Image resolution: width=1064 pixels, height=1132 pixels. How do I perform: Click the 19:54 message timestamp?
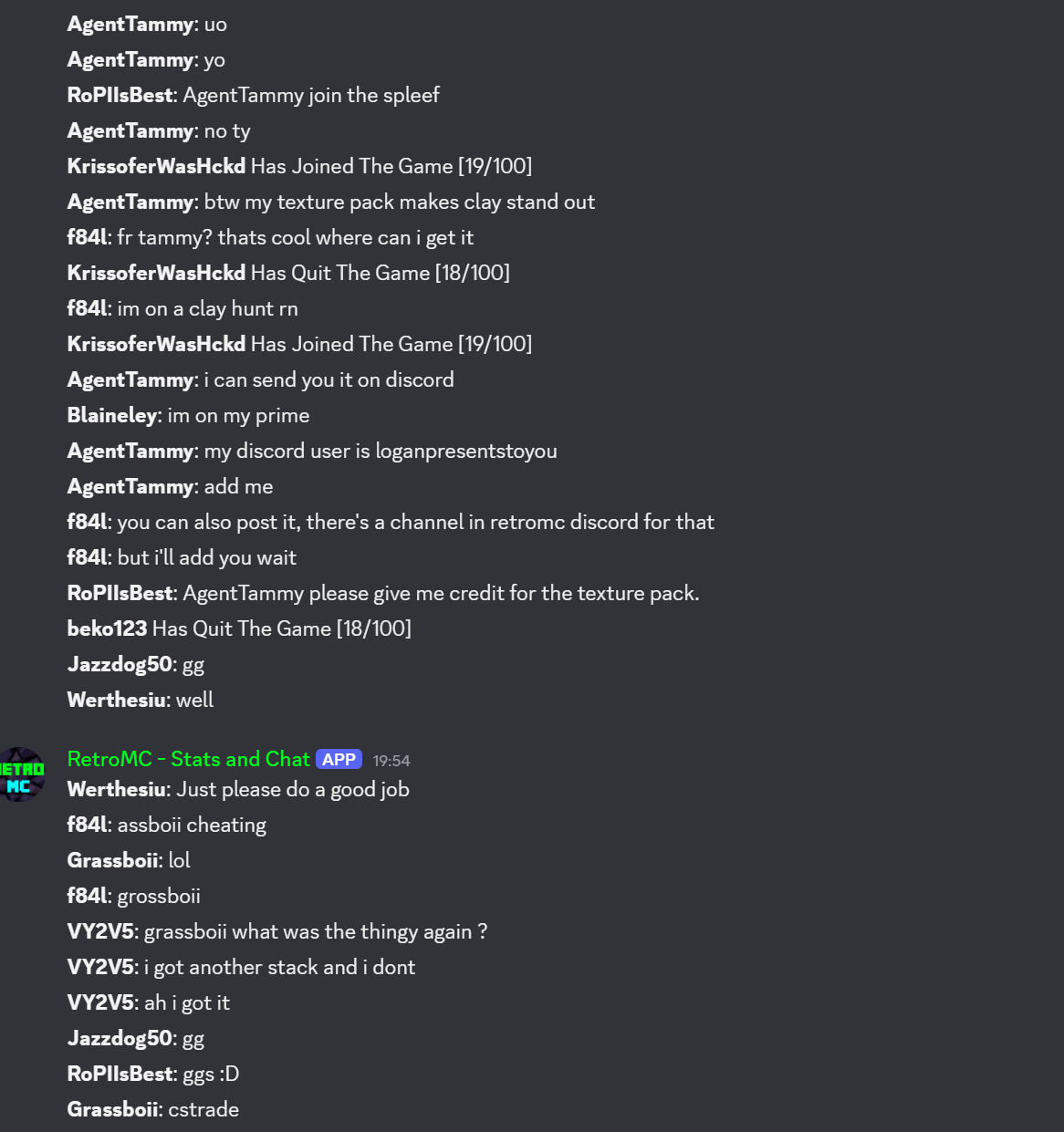(391, 761)
